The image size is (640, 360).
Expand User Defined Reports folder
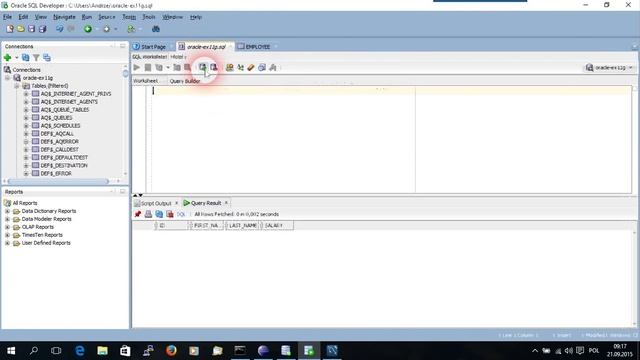tap(7, 243)
